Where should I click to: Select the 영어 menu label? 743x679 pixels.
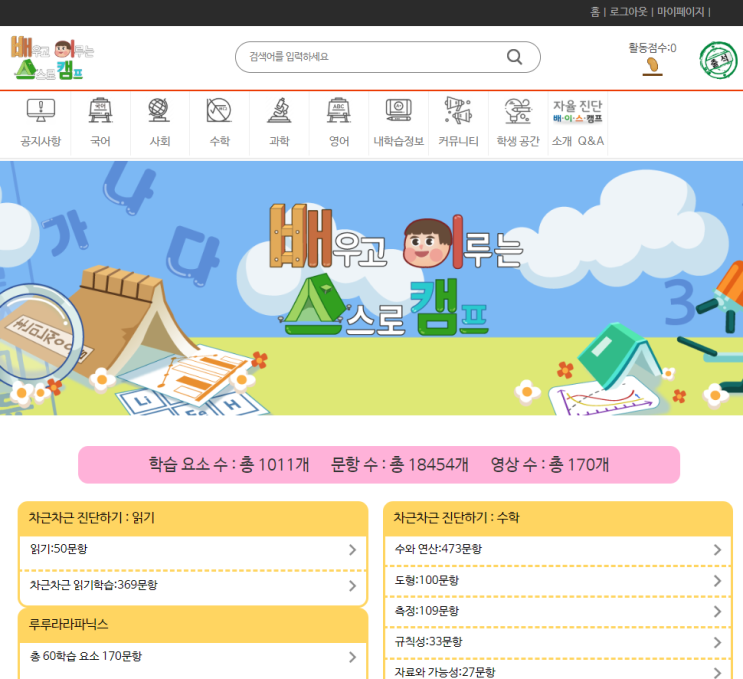(339, 141)
